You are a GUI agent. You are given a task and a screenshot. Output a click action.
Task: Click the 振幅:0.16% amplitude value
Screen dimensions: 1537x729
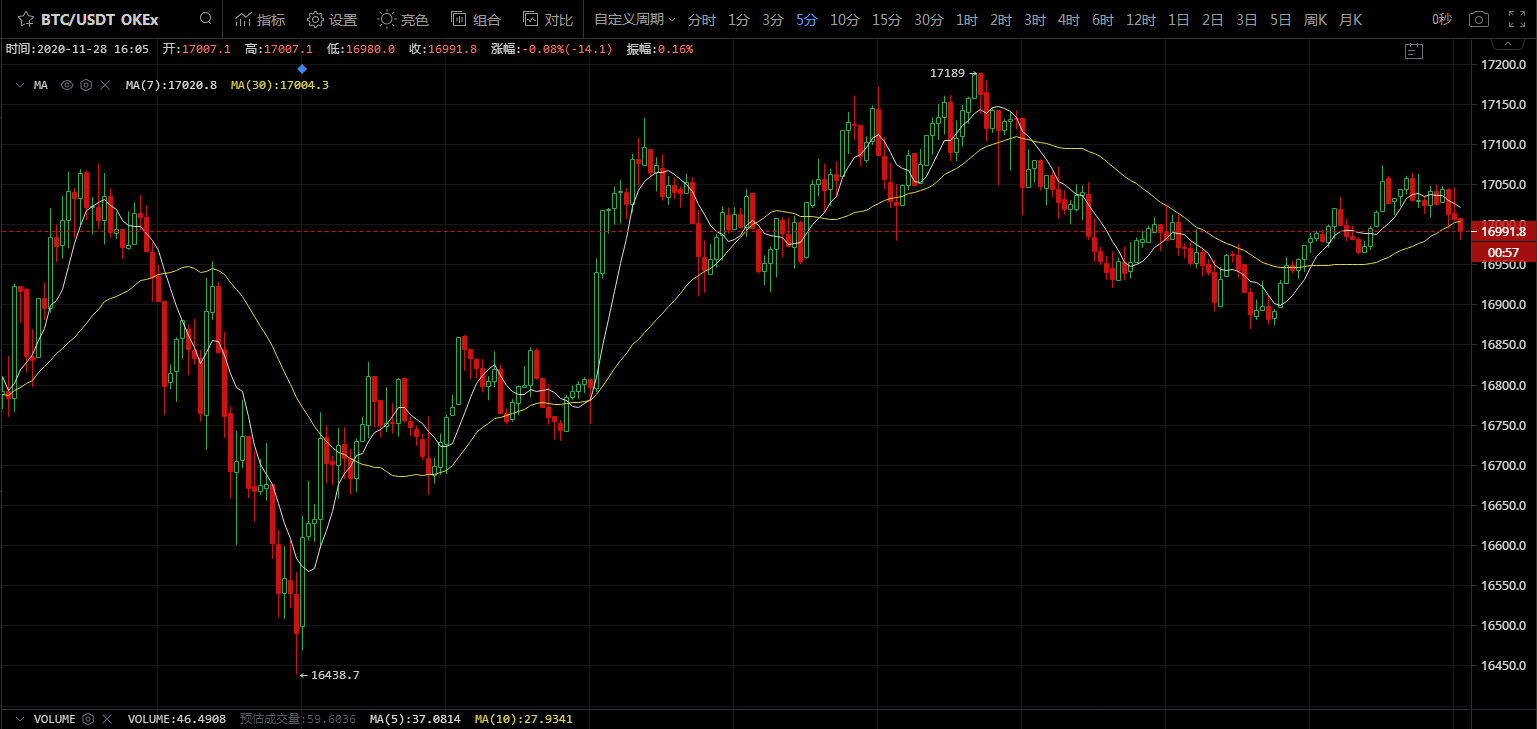pyautogui.click(x=660, y=48)
